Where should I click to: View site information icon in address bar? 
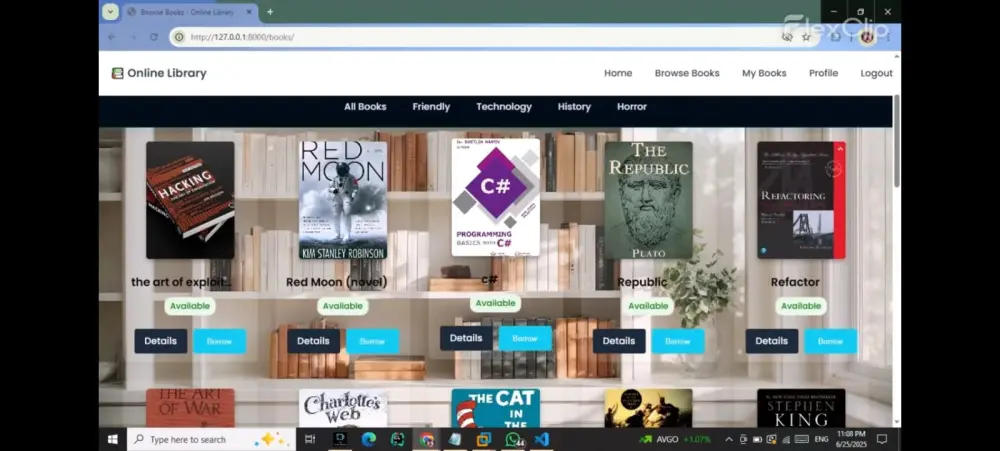point(179,37)
